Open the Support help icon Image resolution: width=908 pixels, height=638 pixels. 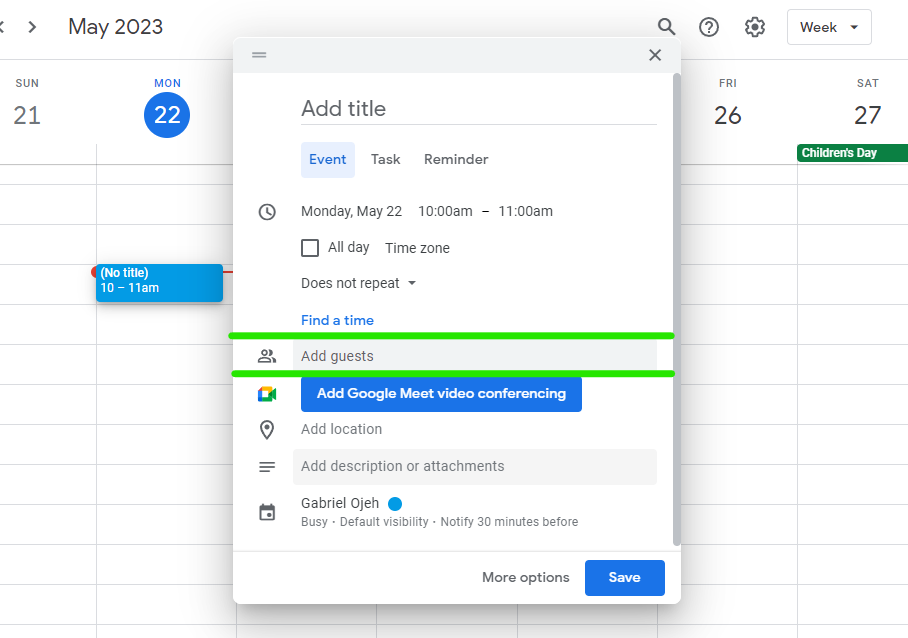pos(709,27)
